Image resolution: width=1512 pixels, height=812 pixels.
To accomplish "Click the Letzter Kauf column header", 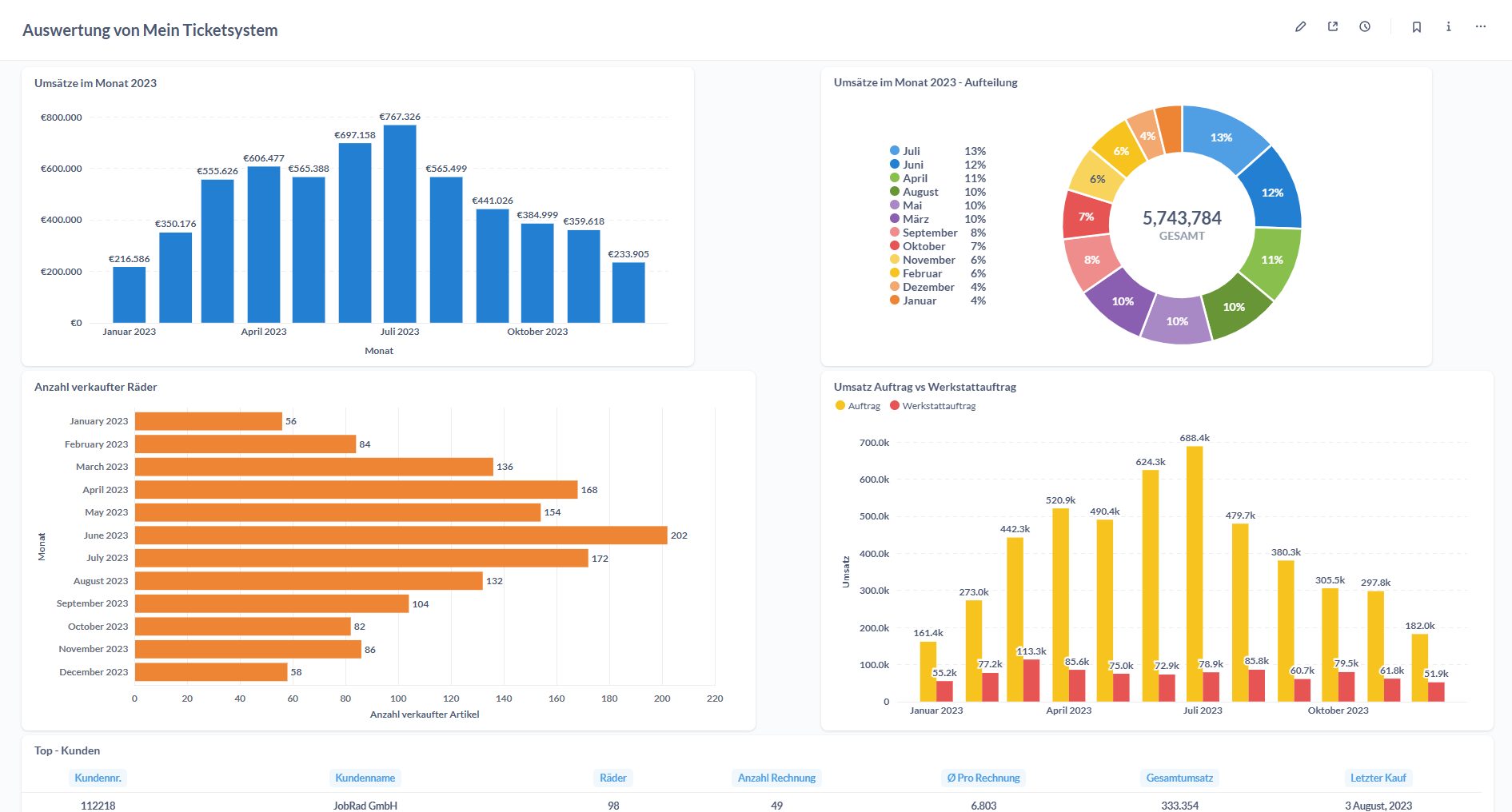I will point(1377,778).
